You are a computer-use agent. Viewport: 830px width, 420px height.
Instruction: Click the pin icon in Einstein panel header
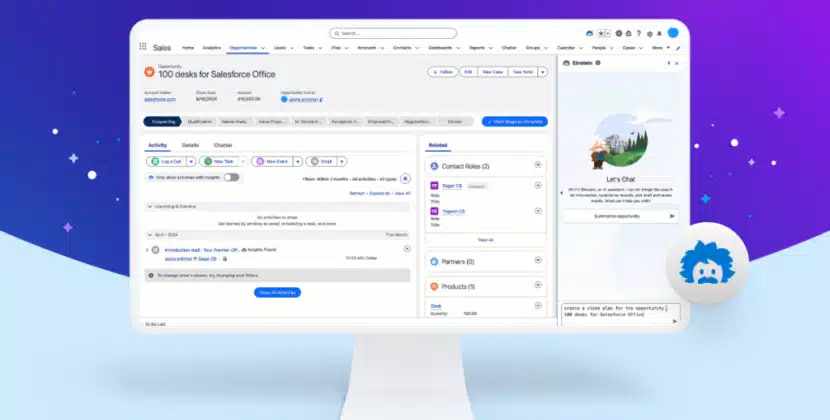[x=669, y=63]
